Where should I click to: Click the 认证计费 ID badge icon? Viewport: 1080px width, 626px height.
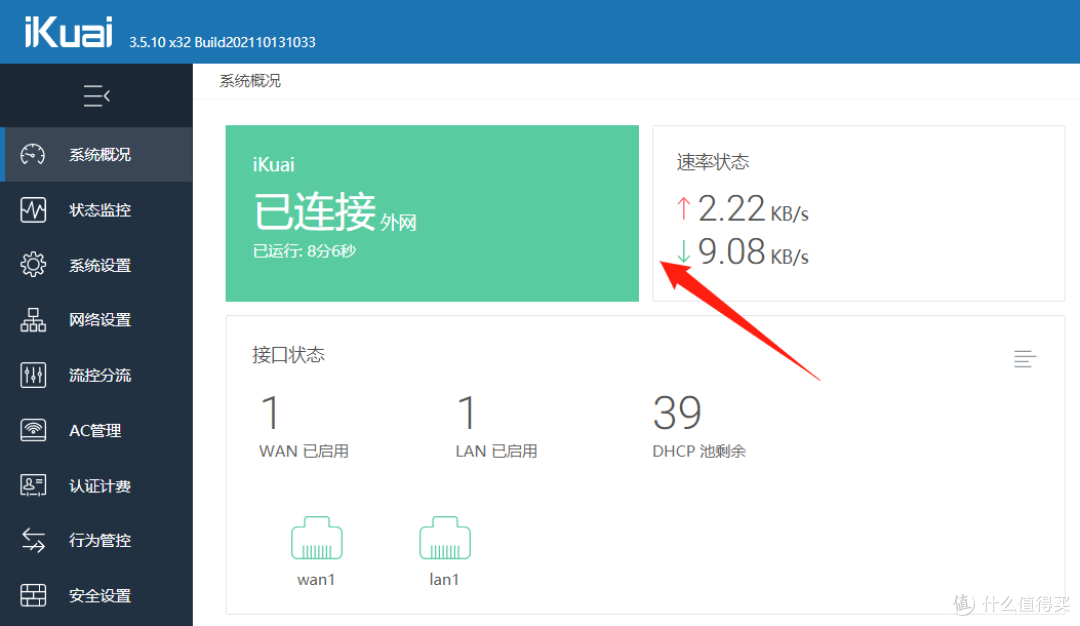pyautogui.click(x=33, y=485)
